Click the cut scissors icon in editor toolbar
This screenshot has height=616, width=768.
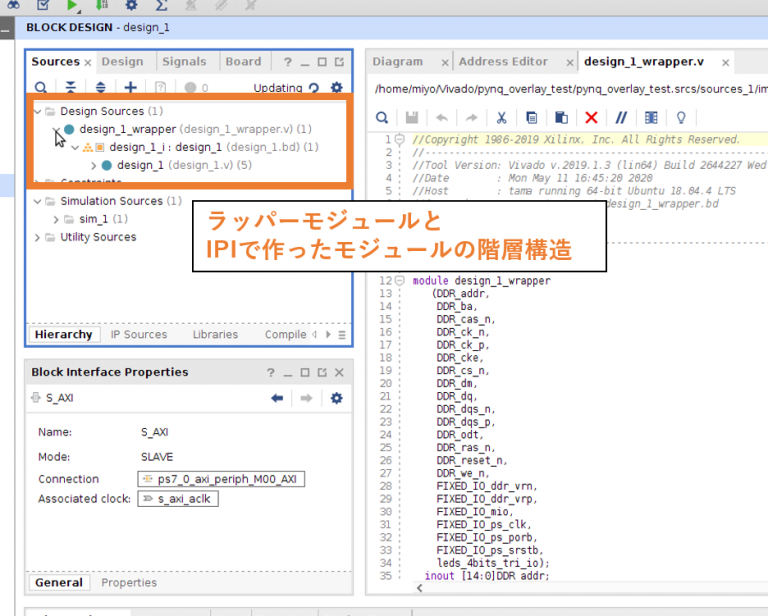click(502, 117)
